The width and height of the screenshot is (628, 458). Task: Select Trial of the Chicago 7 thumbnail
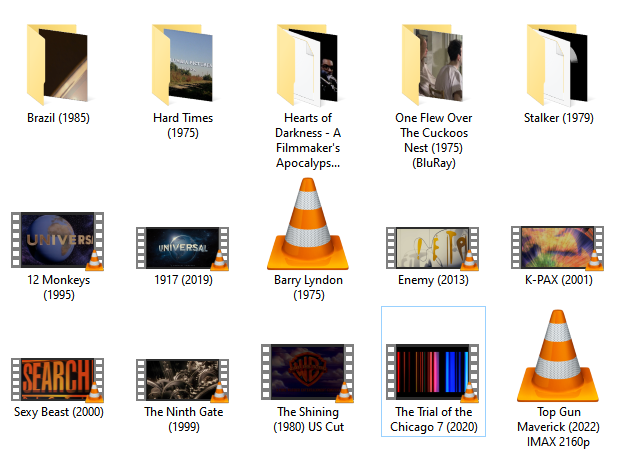432,373
